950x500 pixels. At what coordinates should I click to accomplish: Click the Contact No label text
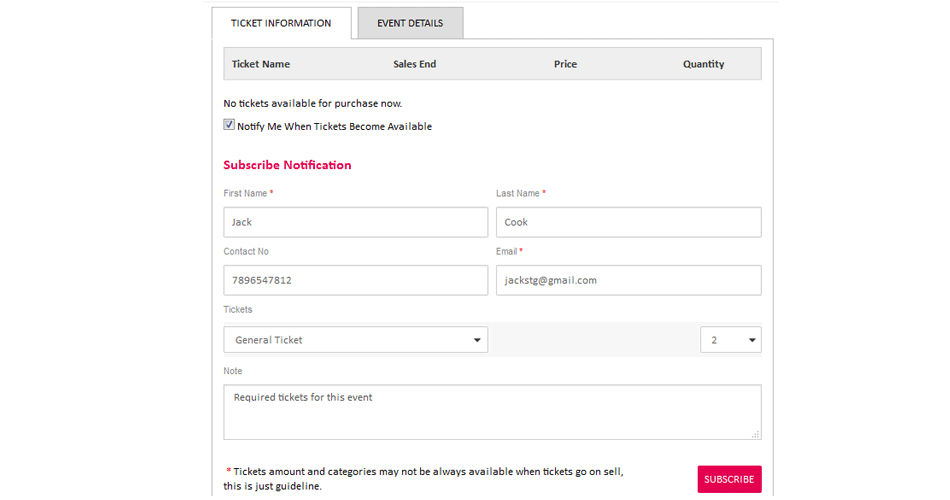(246, 252)
